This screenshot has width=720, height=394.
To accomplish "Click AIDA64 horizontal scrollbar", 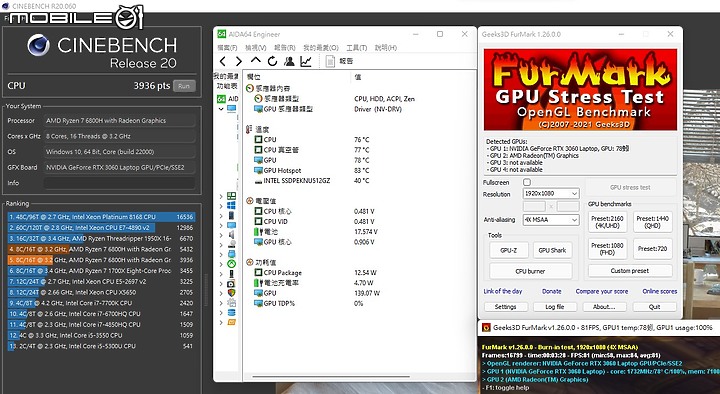I will [331, 377].
